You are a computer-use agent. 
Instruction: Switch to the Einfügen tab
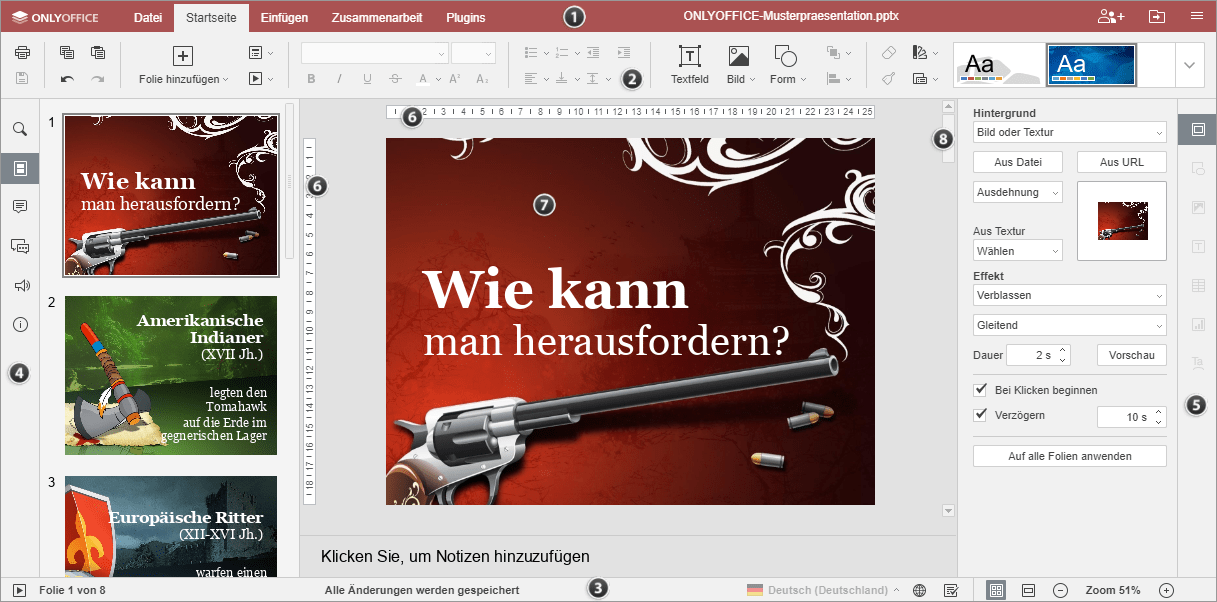pos(284,17)
